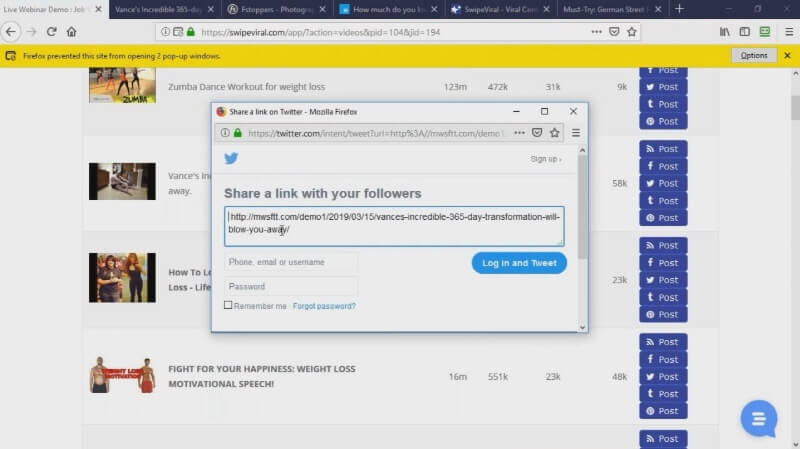The width and height of the screenshot is (800, 449).
Task: Focus the Password field
Action: pos(291,286)
